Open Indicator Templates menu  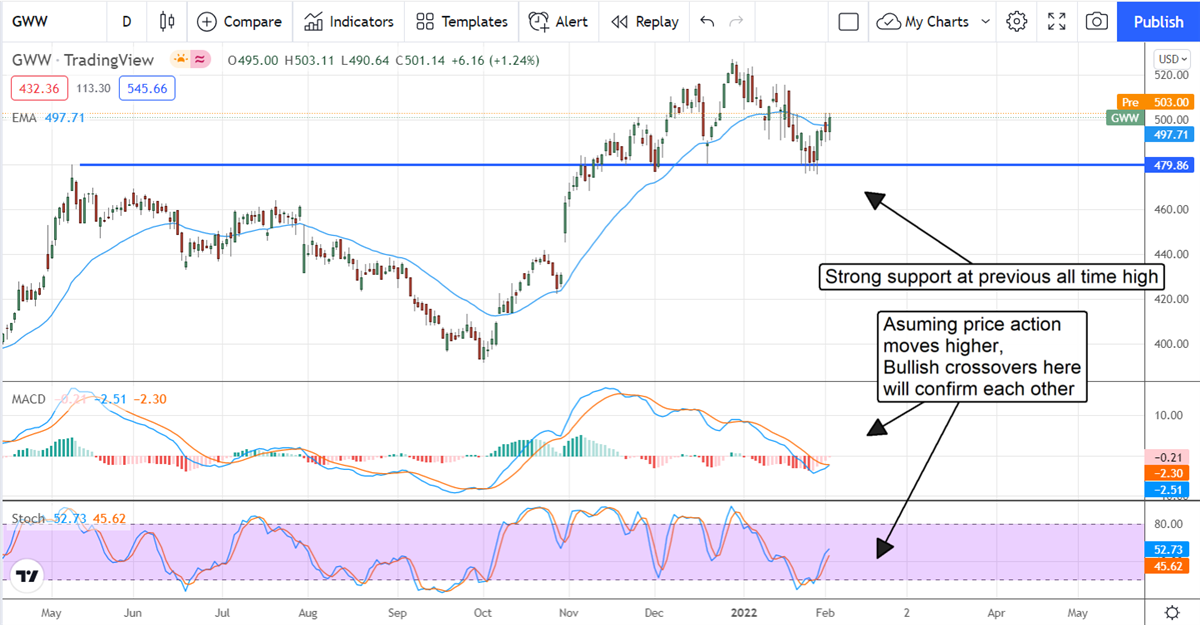click(x=462, y=21)
